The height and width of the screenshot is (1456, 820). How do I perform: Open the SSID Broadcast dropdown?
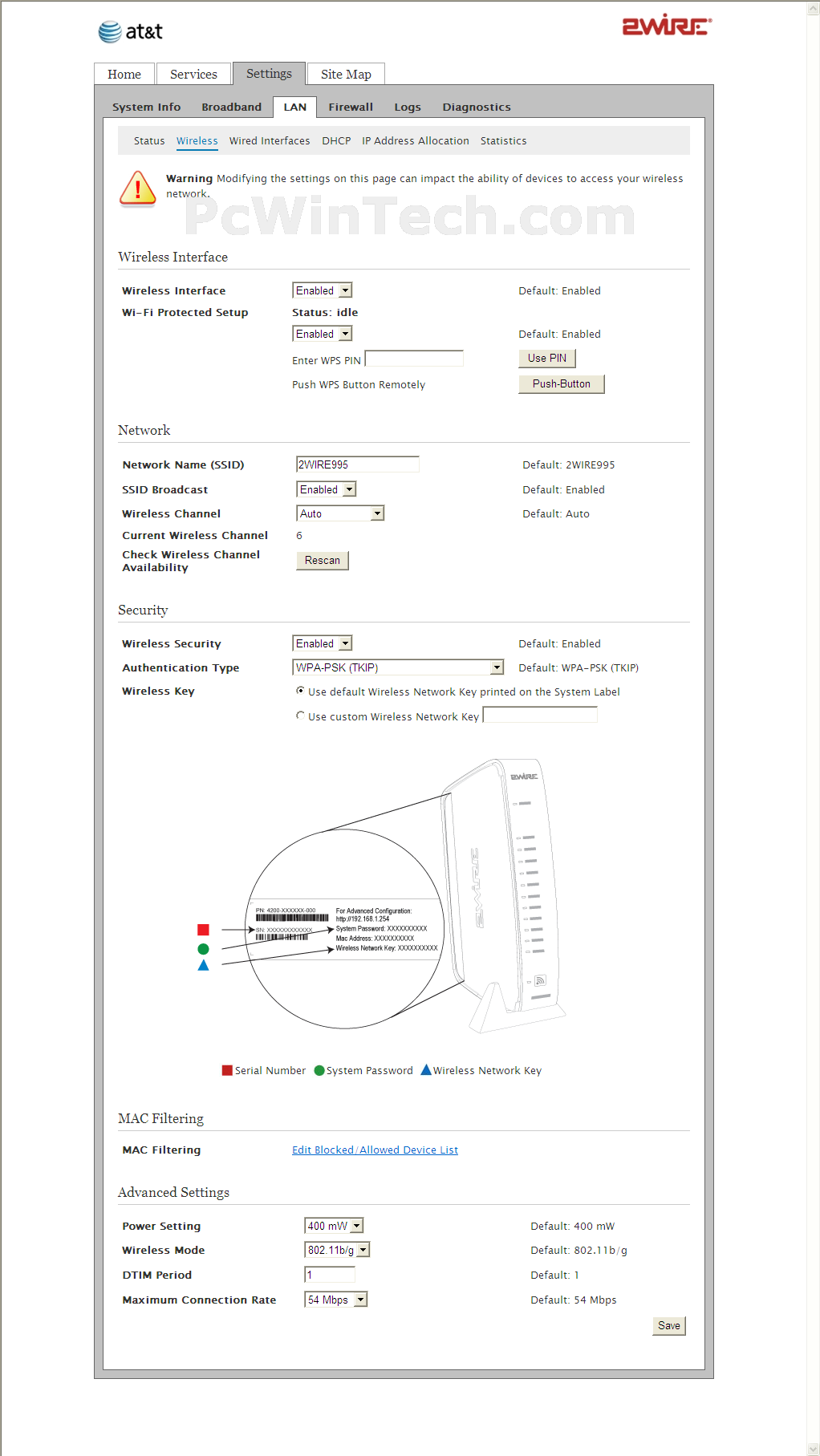pyautogui.click(x=327, y=489)
